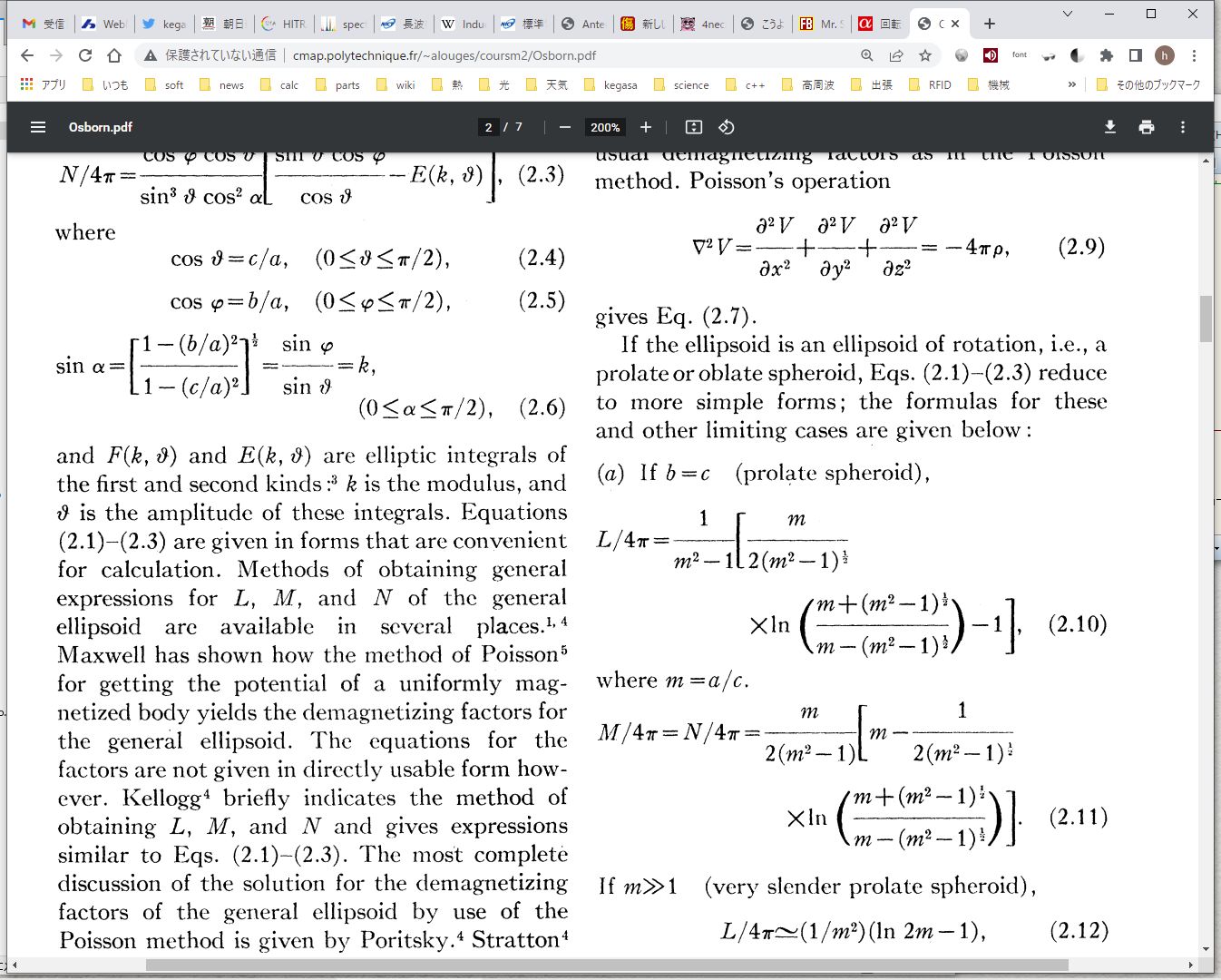
Task: Open the wiki bookmark folder
Action: [x=396, y=84]
